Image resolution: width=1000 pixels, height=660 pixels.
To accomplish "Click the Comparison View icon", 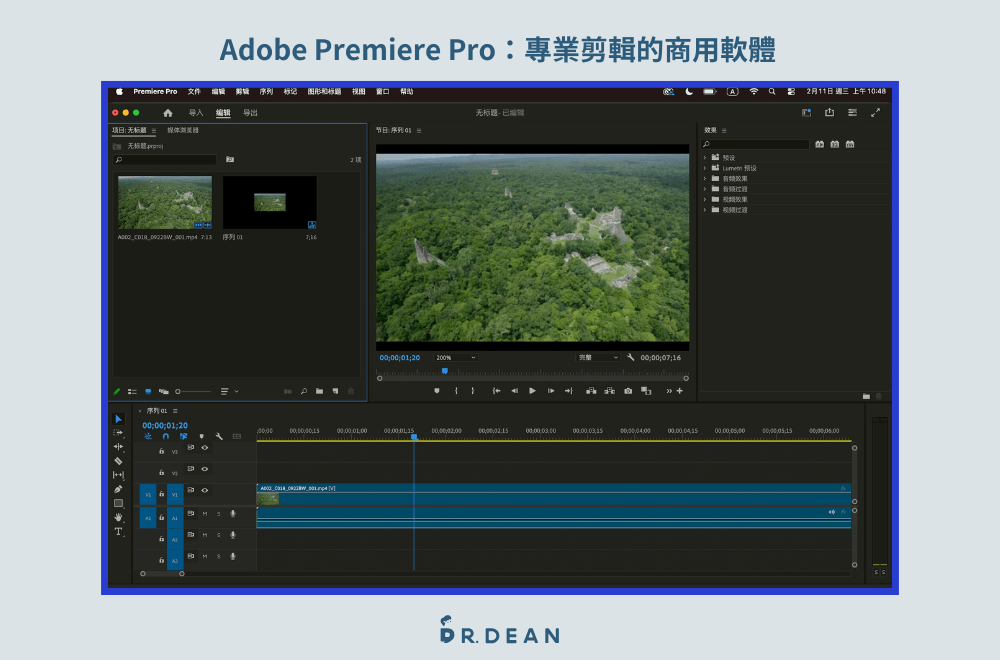I will point(646,391).
